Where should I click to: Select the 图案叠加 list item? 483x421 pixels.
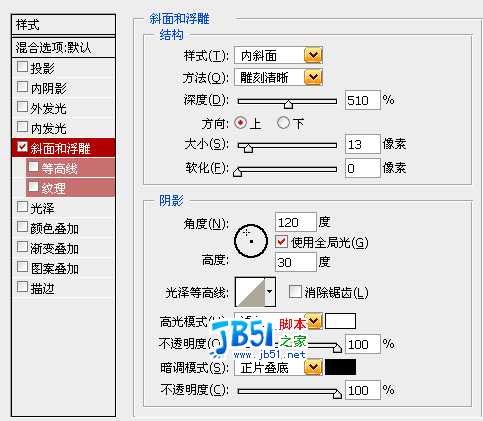point(63,268)
